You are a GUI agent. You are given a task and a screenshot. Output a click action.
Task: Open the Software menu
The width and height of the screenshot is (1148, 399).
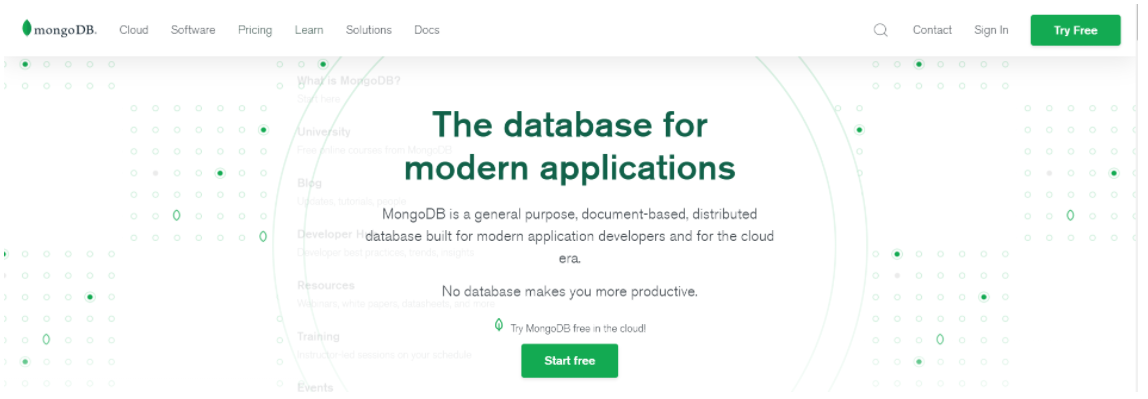[193, 30]
